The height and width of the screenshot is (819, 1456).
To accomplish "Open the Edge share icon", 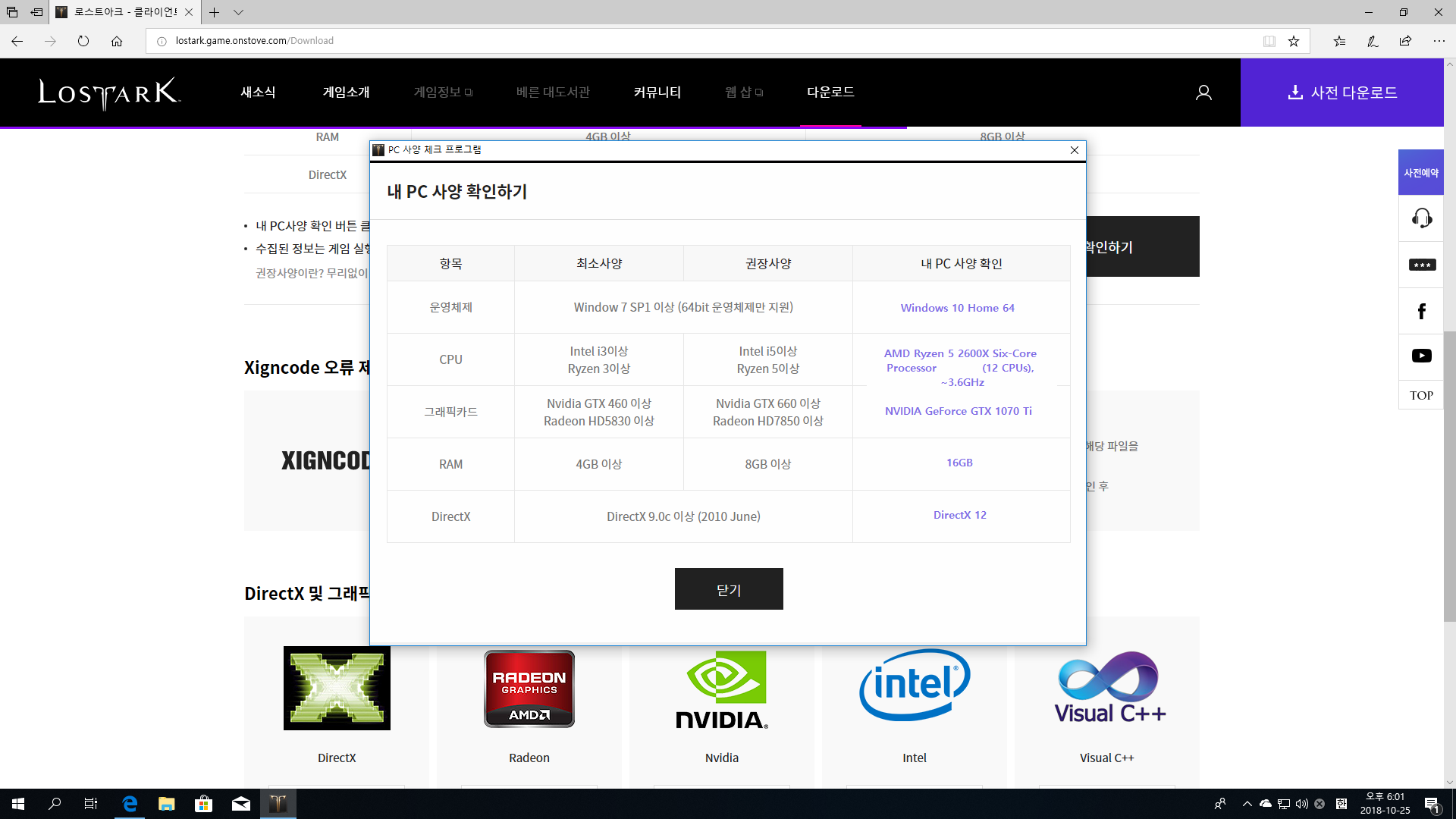I will click(x=1405, y=41).
